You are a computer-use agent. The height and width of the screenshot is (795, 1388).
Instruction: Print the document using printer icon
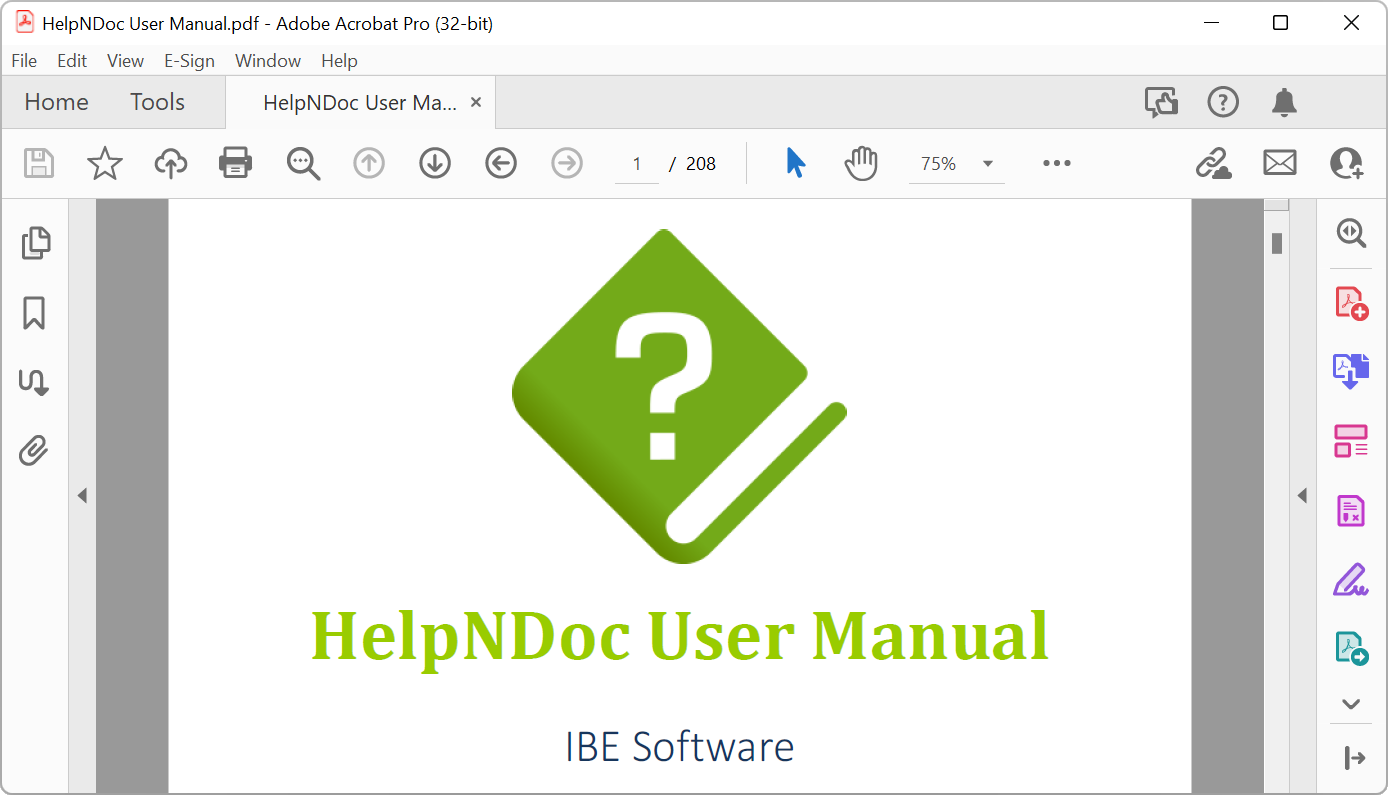236,163
